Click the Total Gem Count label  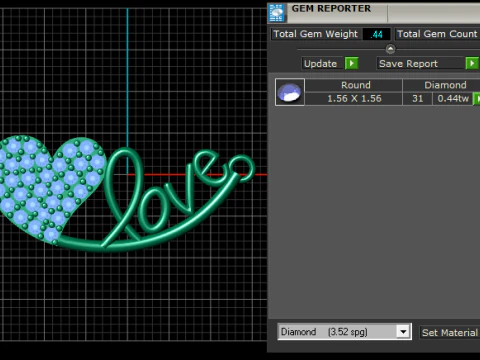click(x=437, y=34)
